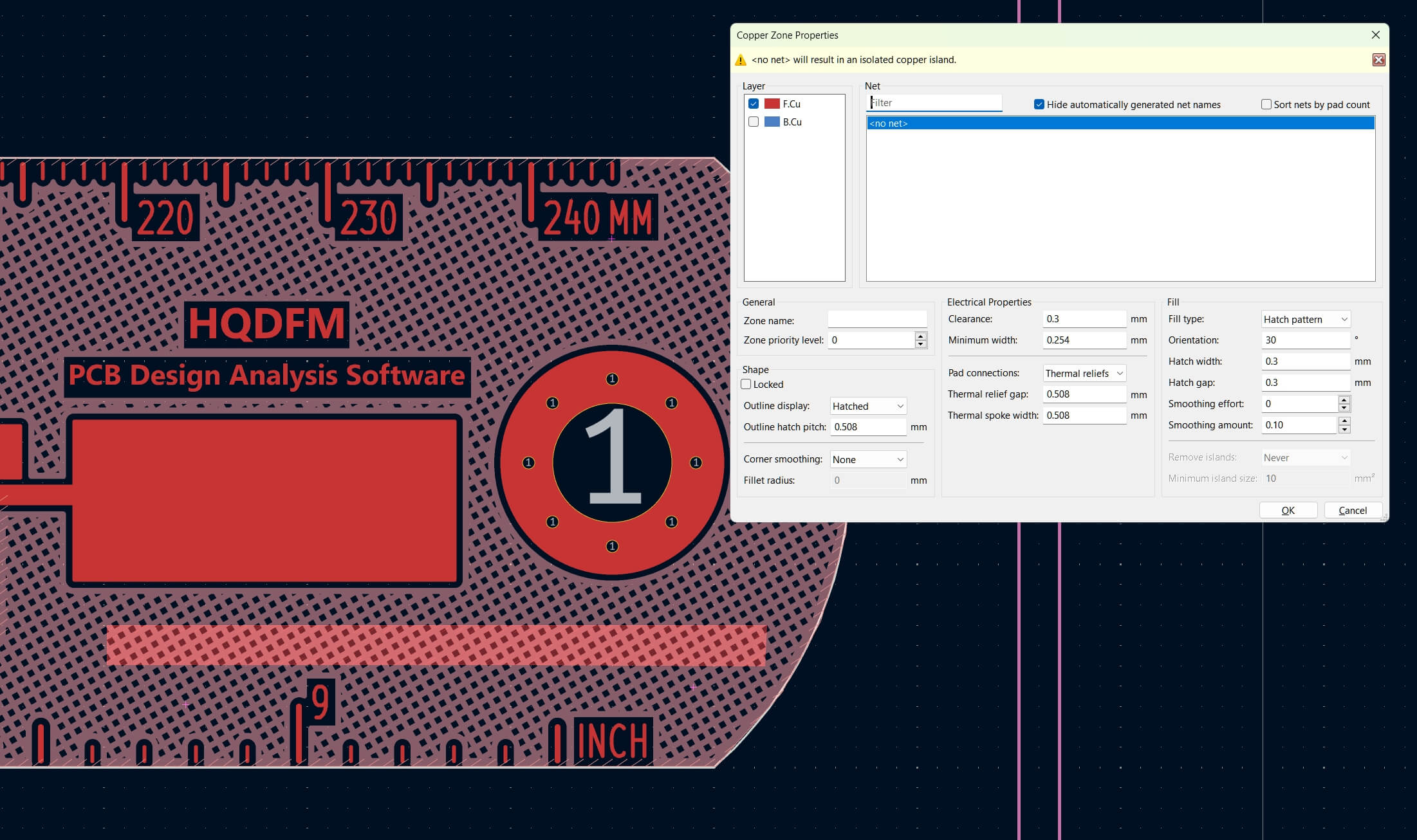Increase Zone priority level with up arrow

(921, 336)
